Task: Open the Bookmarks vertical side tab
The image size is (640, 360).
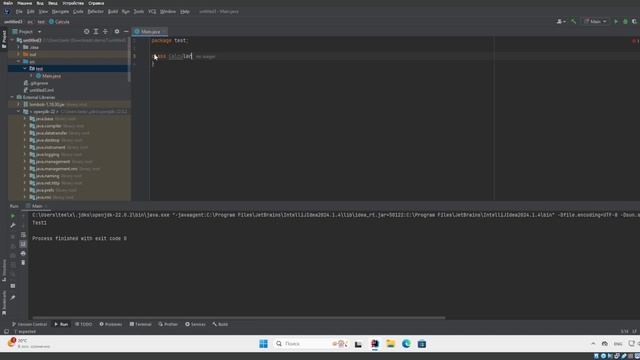Action: [4, 303]
